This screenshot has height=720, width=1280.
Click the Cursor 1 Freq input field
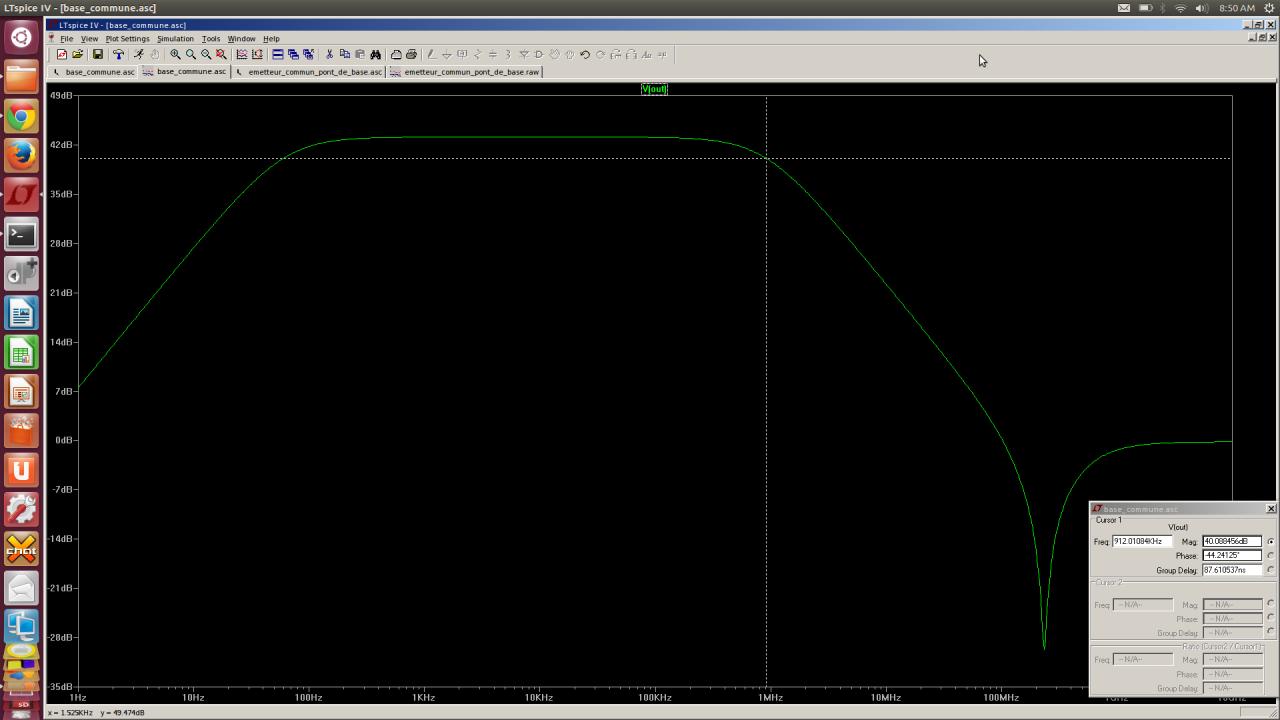click(1141, 542)
